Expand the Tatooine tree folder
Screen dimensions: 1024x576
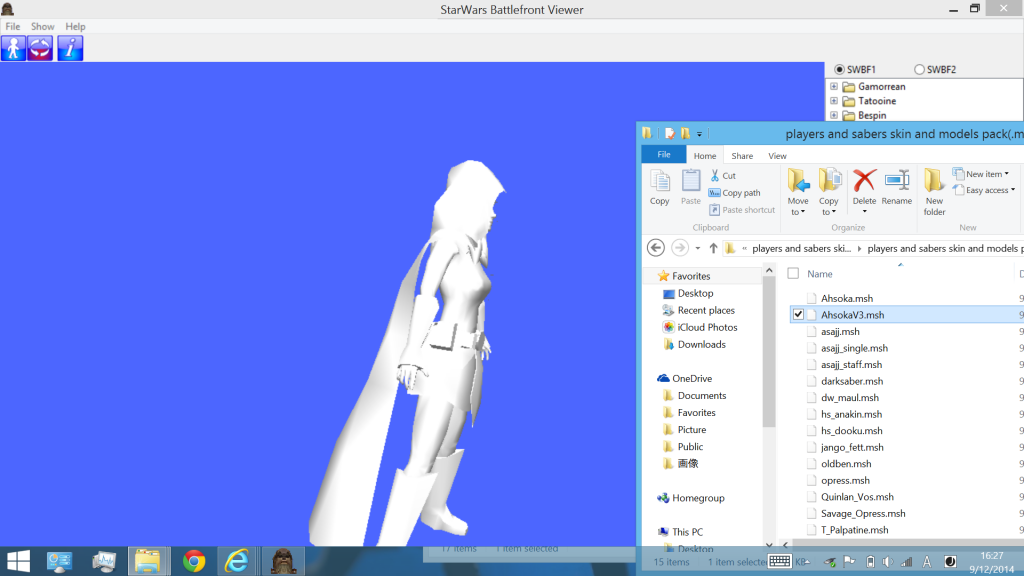[834, 101]
